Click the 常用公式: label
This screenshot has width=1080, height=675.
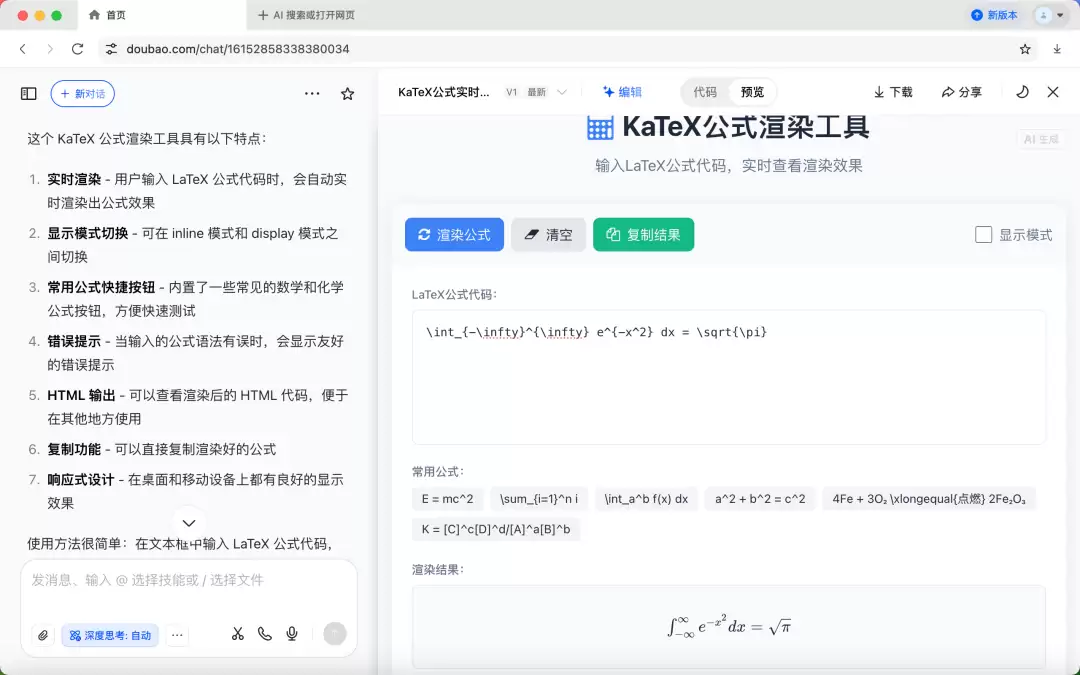(x=438, y=472)
